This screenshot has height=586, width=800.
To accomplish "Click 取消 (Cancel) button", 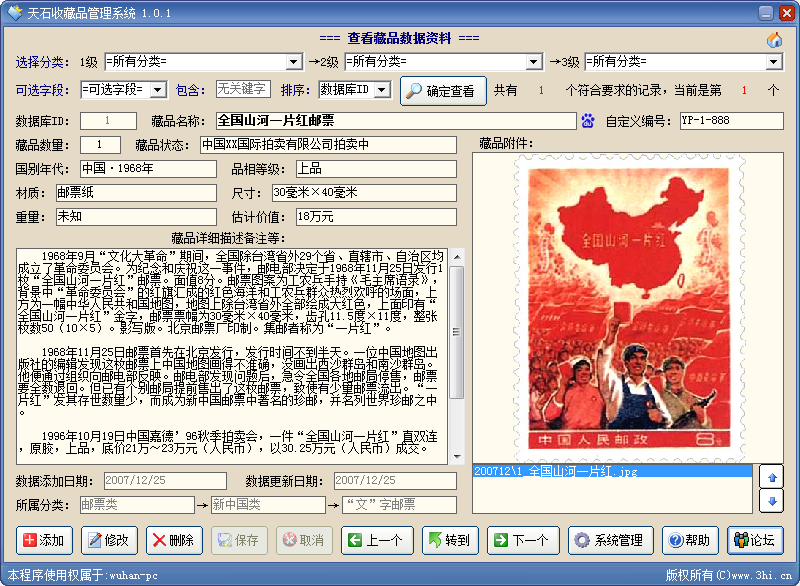I will [x=305, y=540].
